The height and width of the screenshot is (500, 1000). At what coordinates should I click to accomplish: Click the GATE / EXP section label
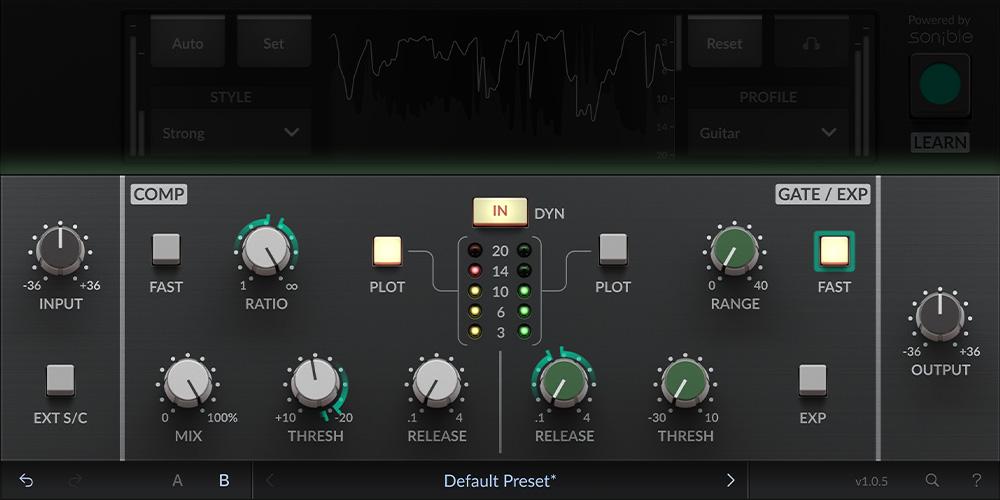(x=823, y=195)
